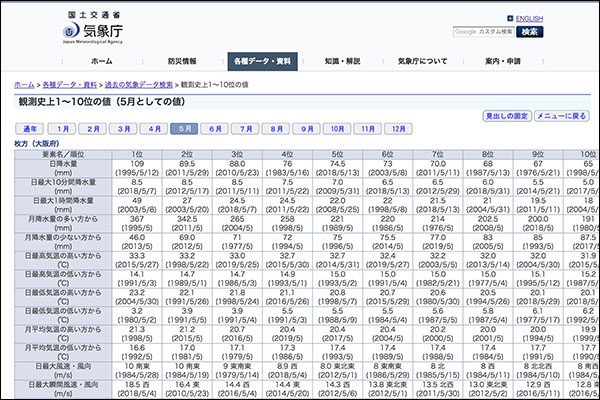The width and height of the screenshot is (600, 400).
Task: Select the 7月 month tab
Action: pos(245,129)
